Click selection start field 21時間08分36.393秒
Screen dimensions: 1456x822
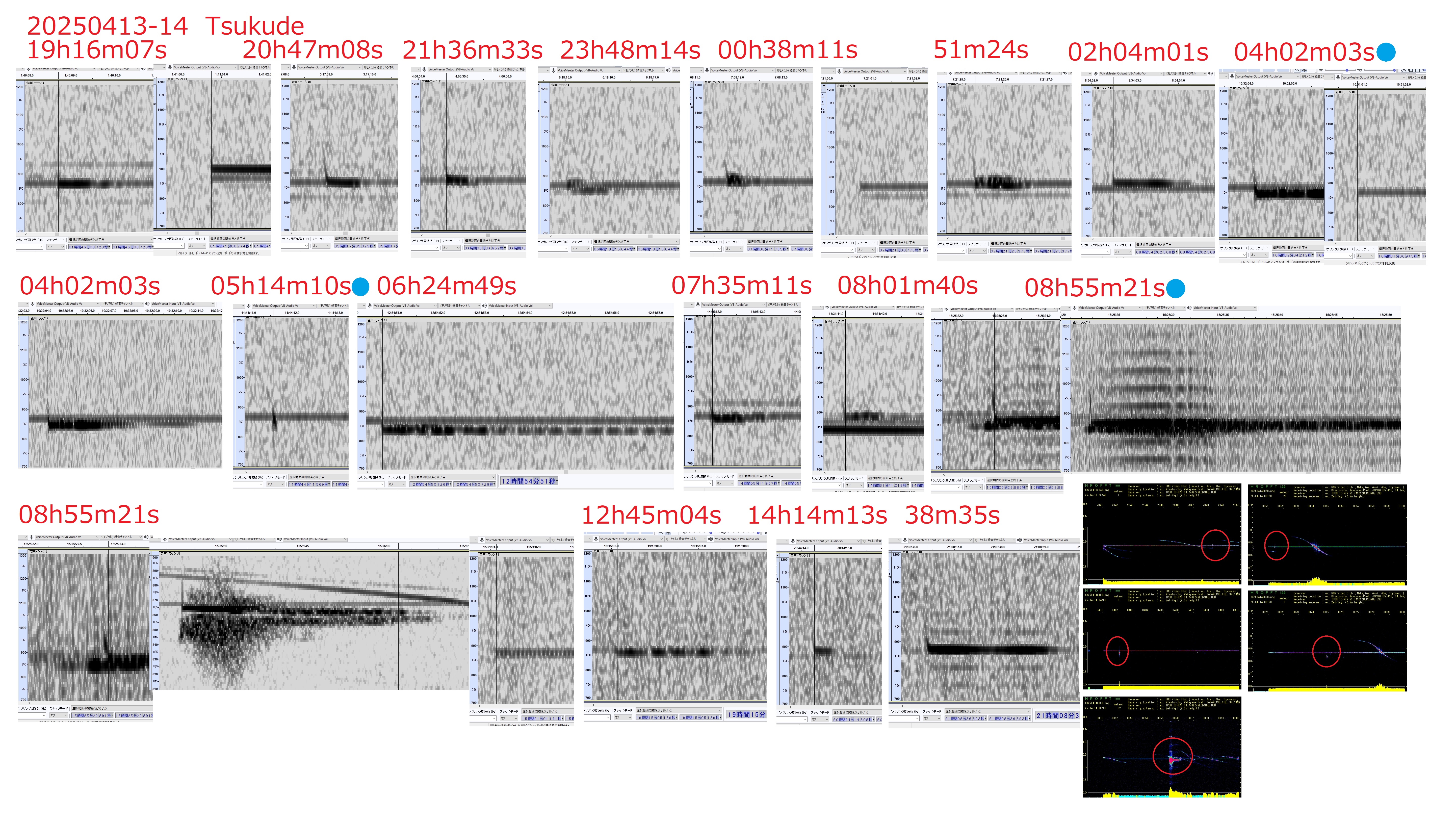(965, 718)
